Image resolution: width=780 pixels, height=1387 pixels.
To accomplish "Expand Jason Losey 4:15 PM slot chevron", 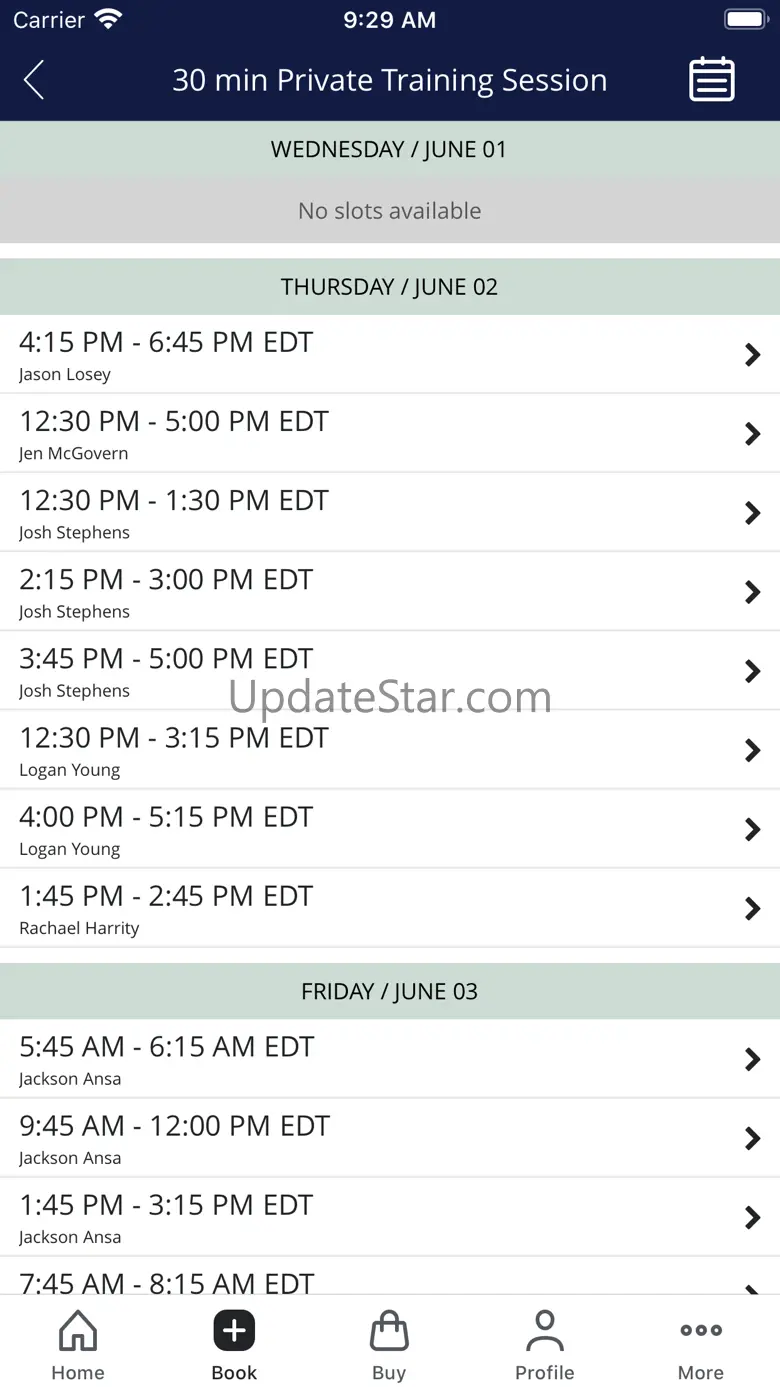I will tap(752, 355).
